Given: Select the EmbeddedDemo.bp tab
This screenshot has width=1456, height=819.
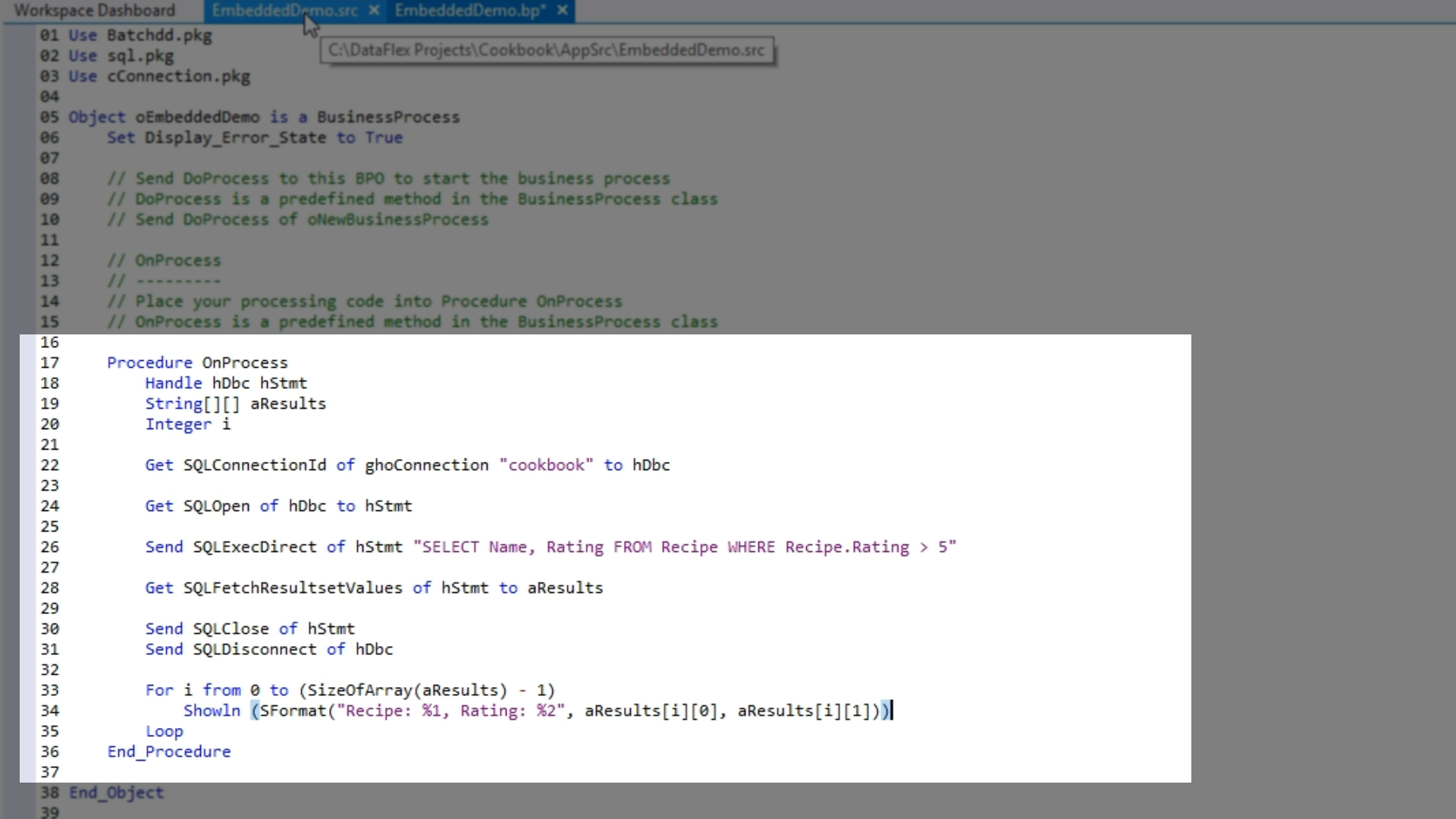Looking at the screenshot, I should pos(469,11).
